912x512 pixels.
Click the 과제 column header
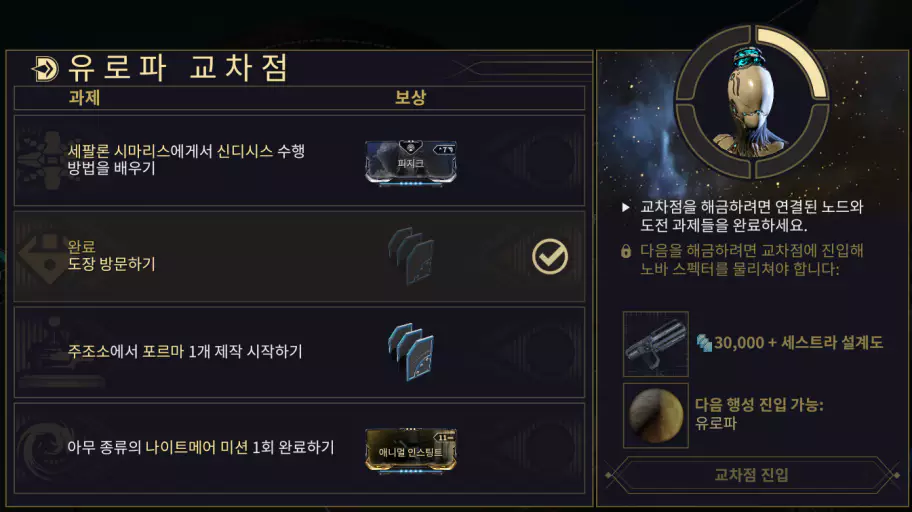[84, 97]
